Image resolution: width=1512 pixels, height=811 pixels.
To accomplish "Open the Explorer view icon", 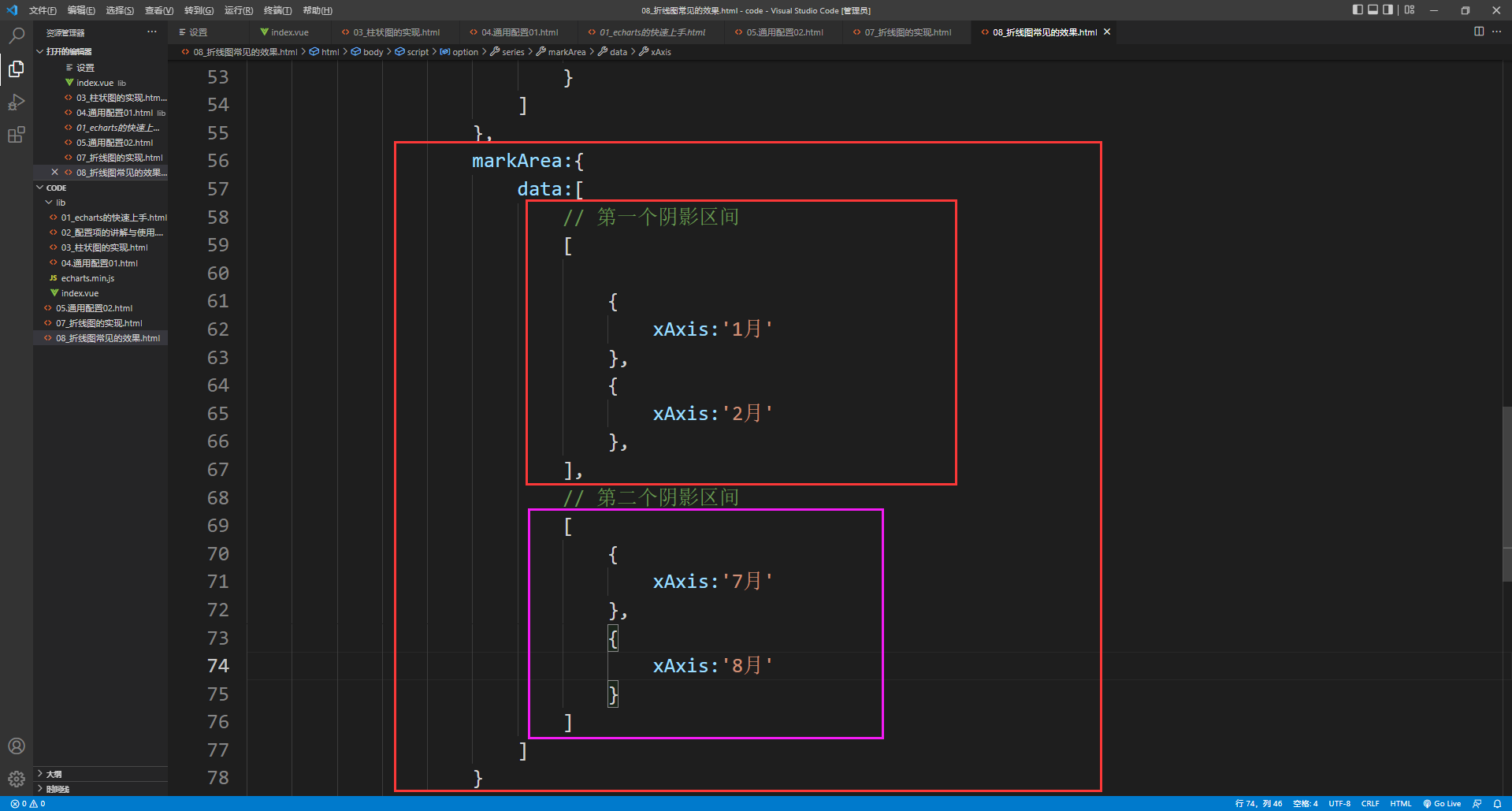I will (x=17, y=69).
